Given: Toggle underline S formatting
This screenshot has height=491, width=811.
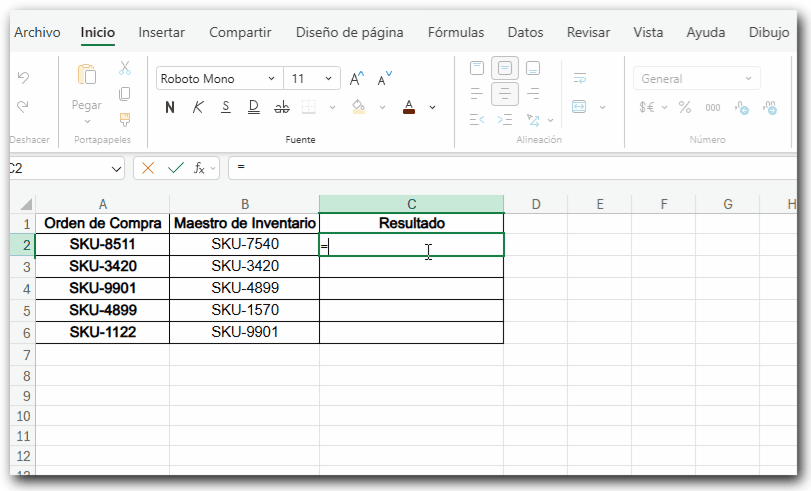Looking at the screenshot, I should (x=226, y=107).
